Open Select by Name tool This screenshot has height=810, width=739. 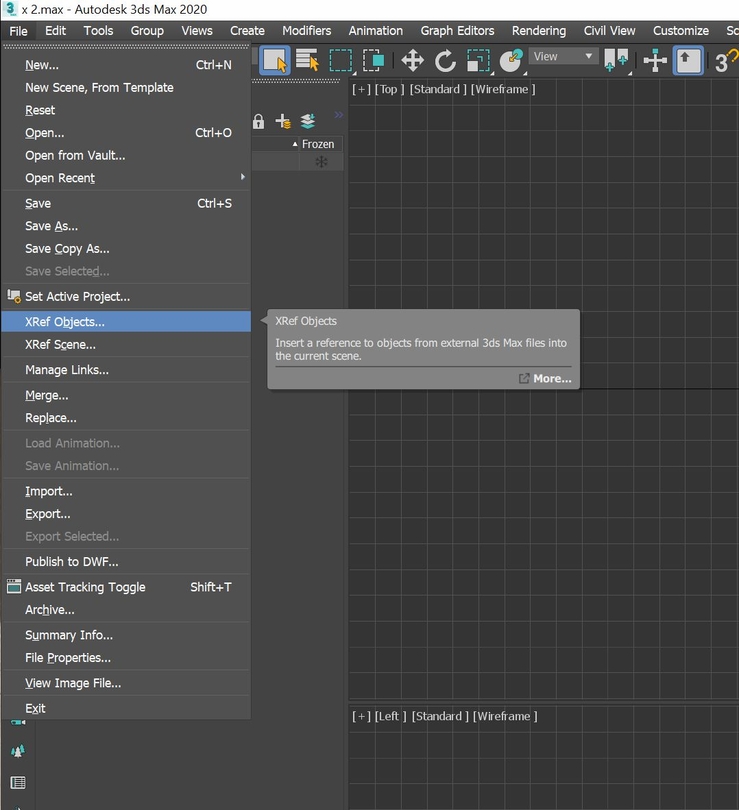tap(307, 60)
